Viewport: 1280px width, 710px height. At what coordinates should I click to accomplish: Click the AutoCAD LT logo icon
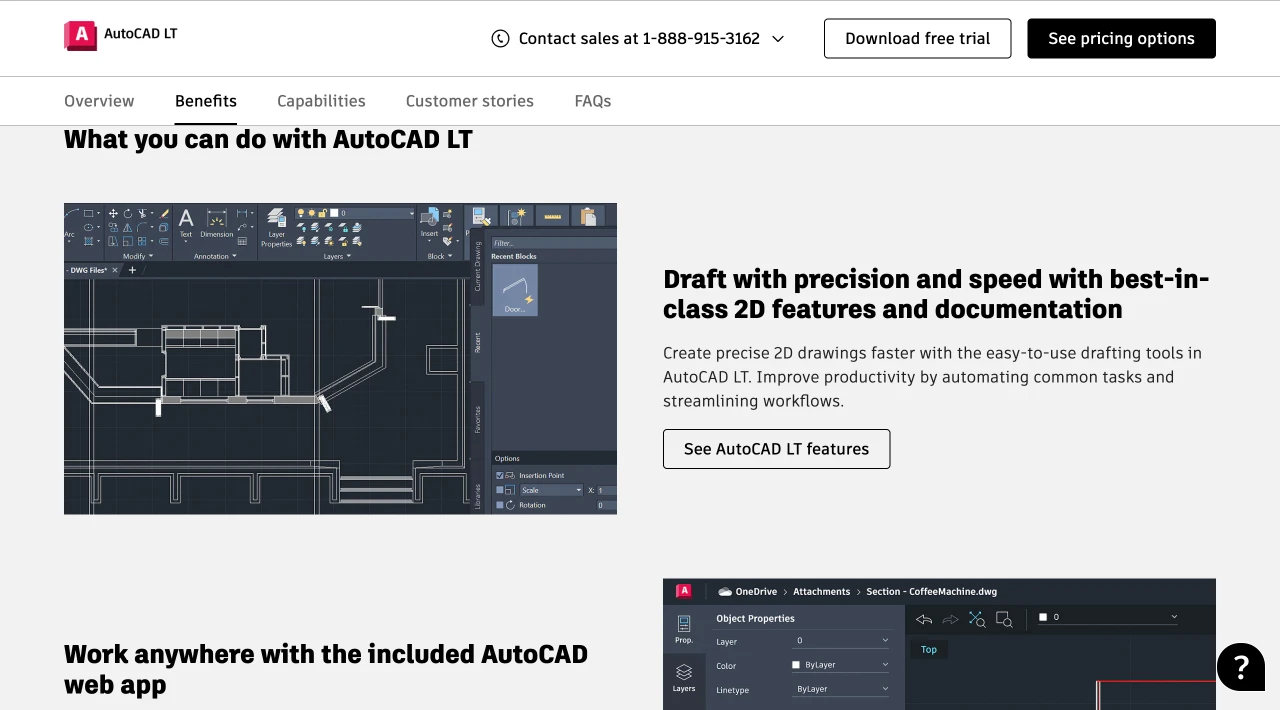coord(78,33)
